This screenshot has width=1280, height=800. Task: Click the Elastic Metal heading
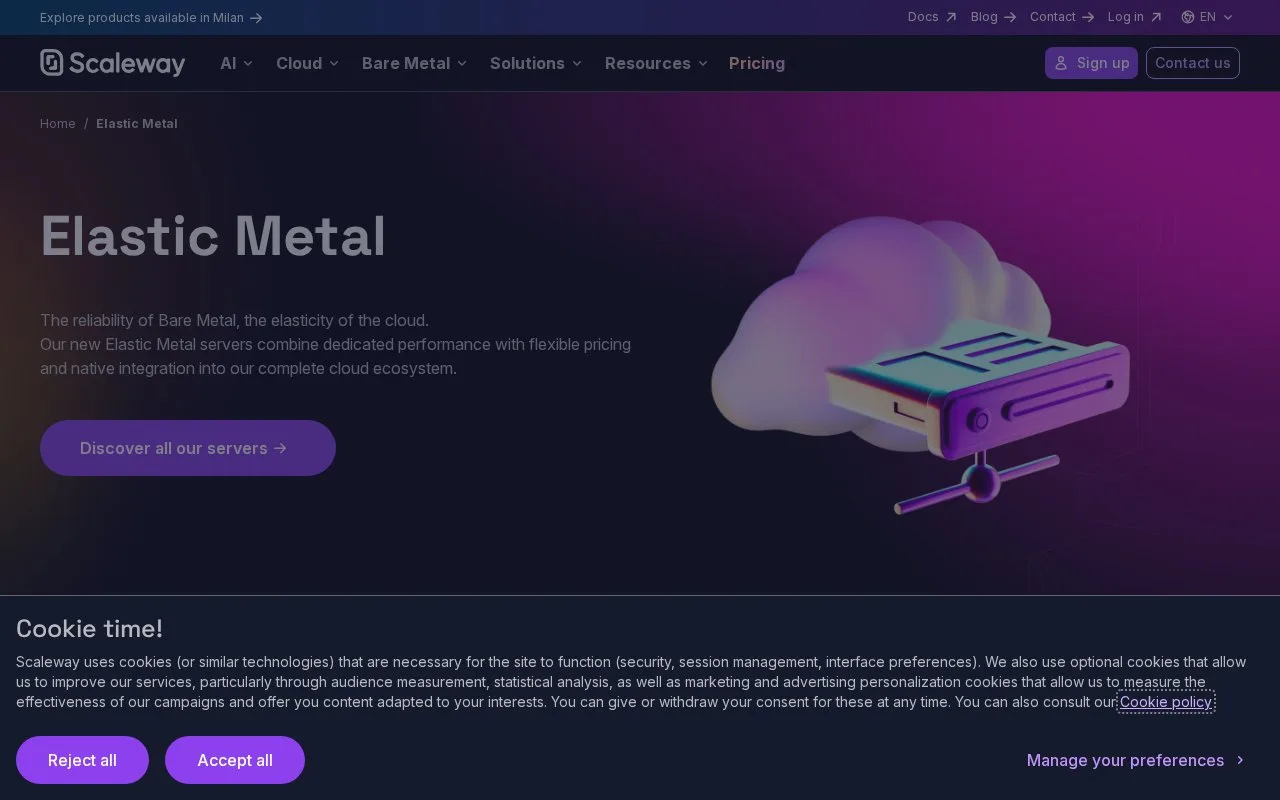point(213,236)
